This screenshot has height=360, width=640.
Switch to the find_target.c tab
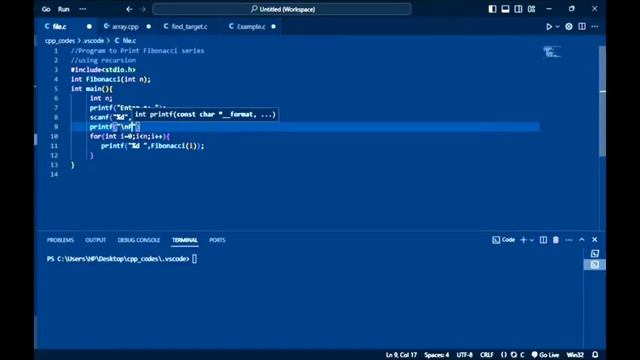tap(189, 27)
